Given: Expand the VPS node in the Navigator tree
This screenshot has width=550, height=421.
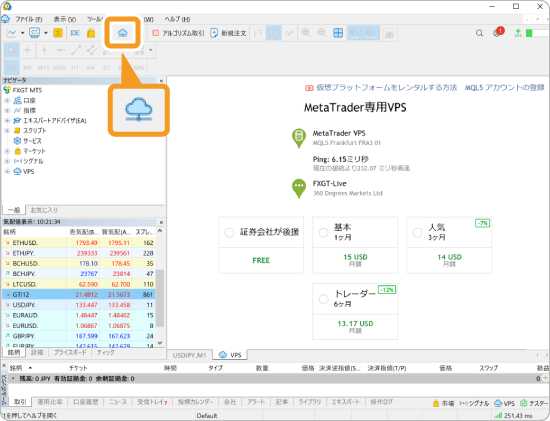Looking at the screenshot, I should pos(7,172).
